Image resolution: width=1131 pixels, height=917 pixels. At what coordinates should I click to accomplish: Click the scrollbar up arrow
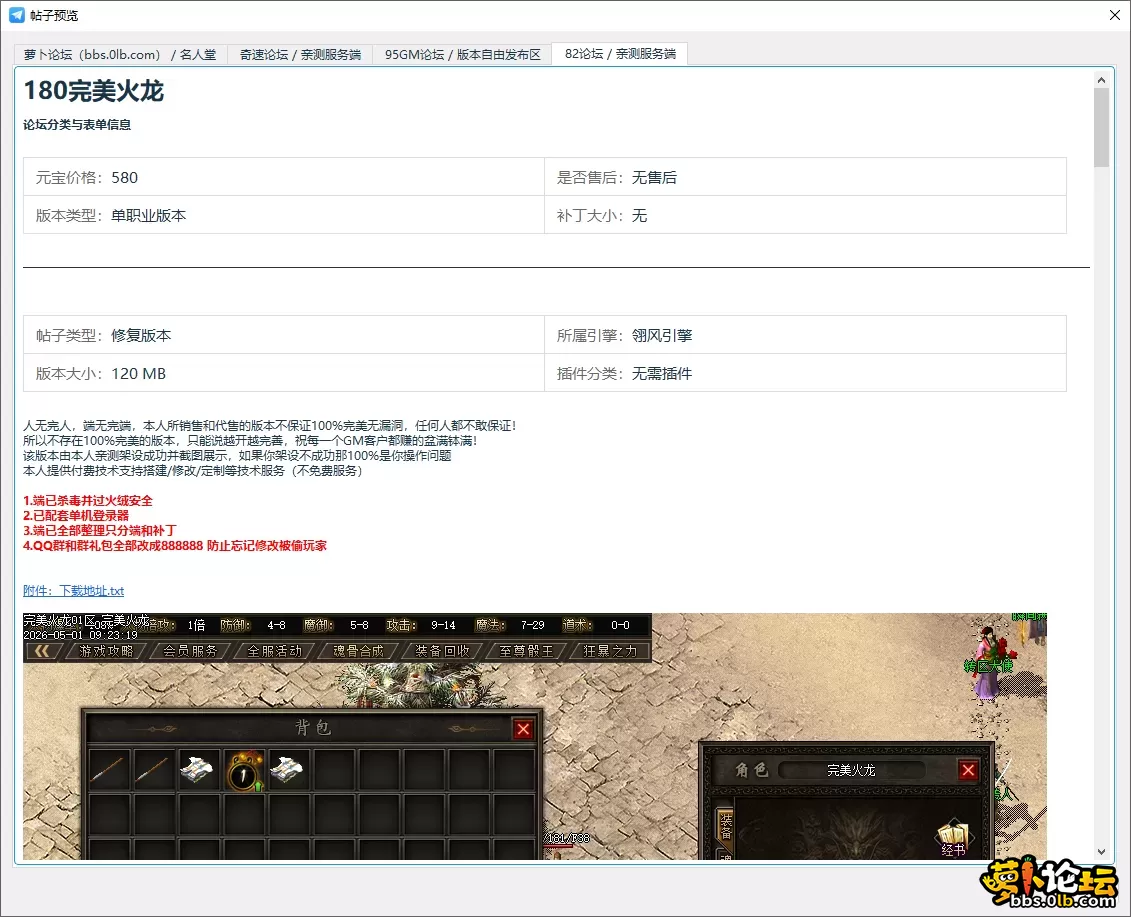click(x=1101, y=79)
